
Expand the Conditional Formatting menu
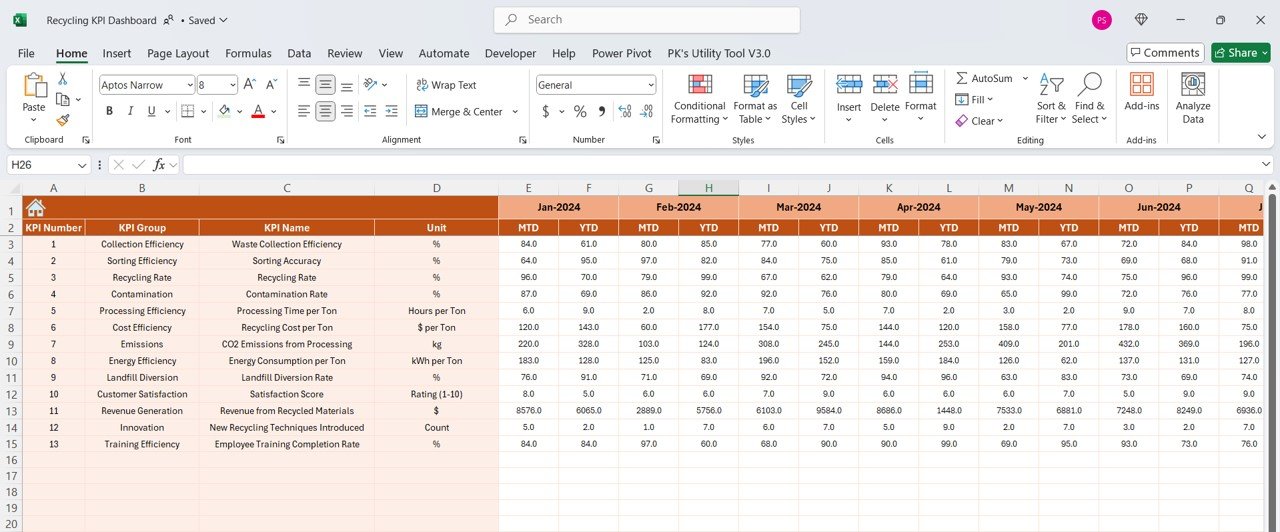(700, 98)
